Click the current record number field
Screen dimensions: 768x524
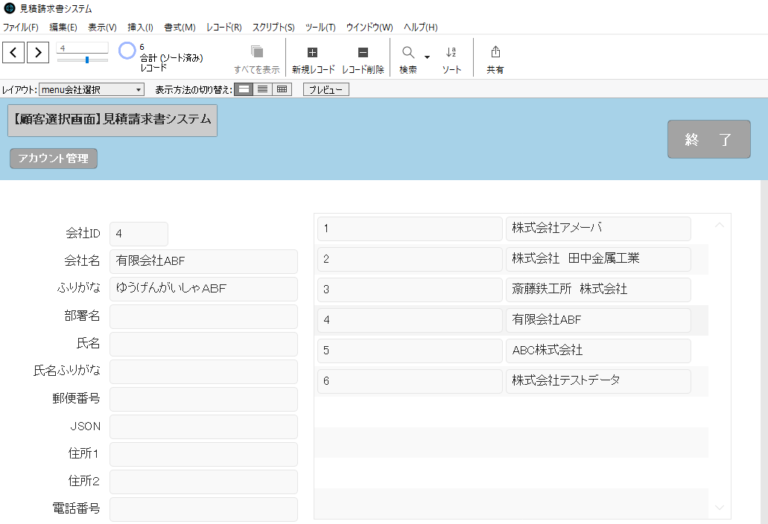click(82, 48)
